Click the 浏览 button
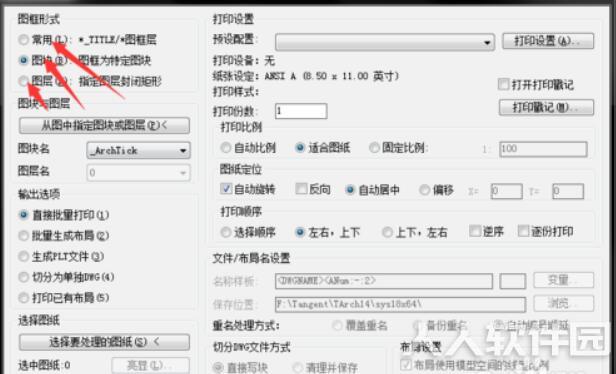The width and height of the screenshot is (616, 374). pyautogui.click(x=563, y=303)
